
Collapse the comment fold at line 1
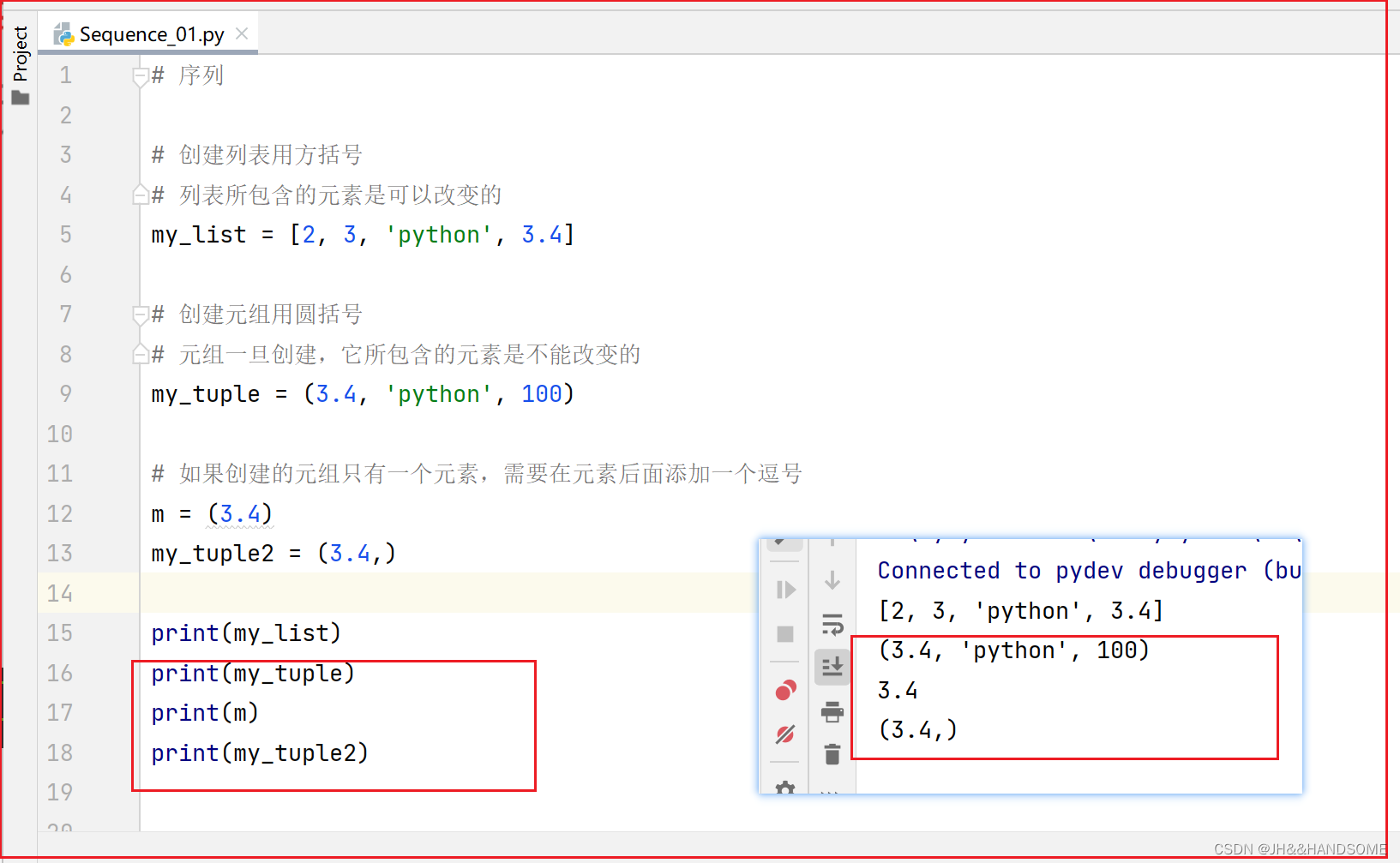141,76
